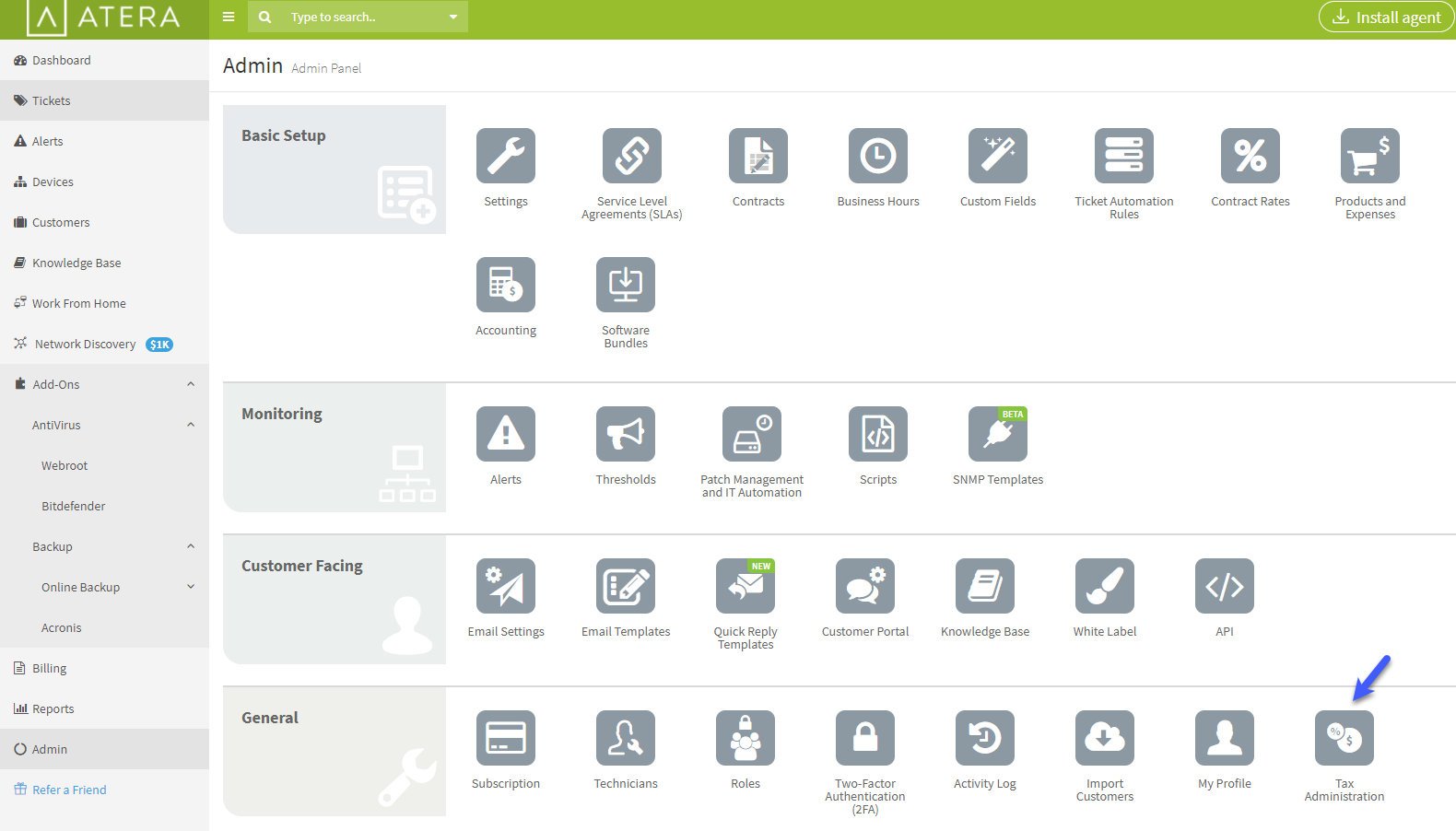1456x831 pixels.
Task: Open Email Templates icon
Action: (626, 586)
